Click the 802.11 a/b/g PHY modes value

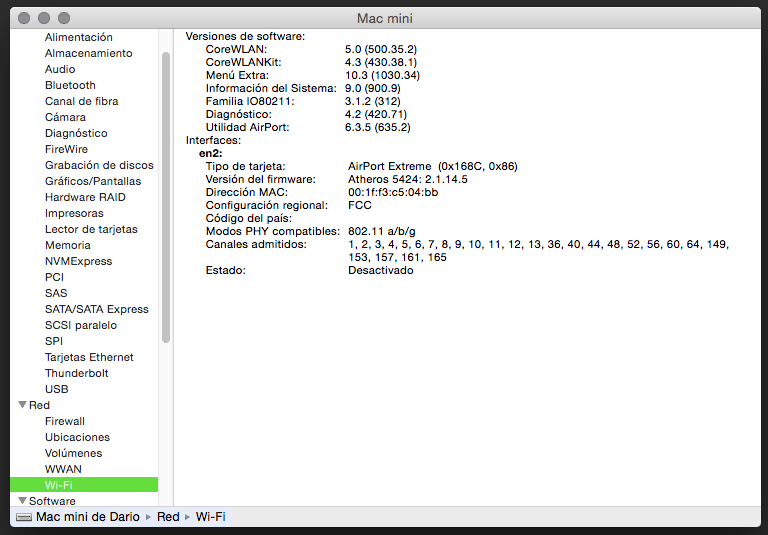pyautogui.click(x=382, y=231)
